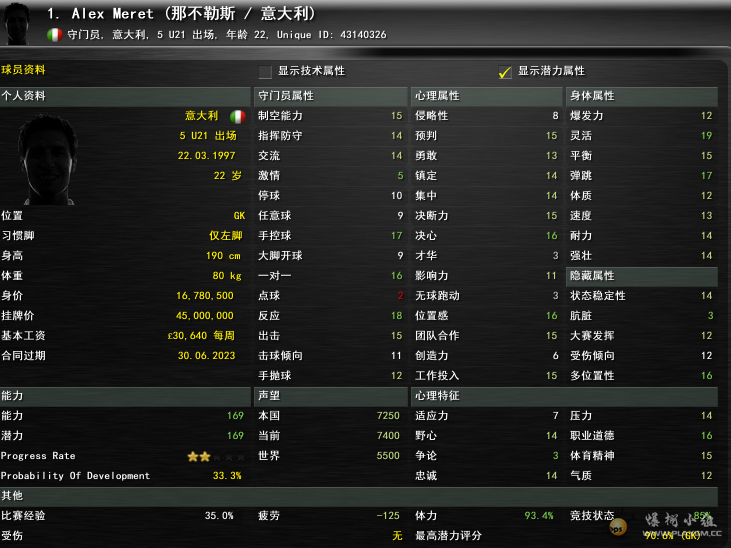Image resolution: width=731 pixels, height=548 pixels.
Task: Click the 挂牌价 value 45,000,000
Action: click(205, 316)
